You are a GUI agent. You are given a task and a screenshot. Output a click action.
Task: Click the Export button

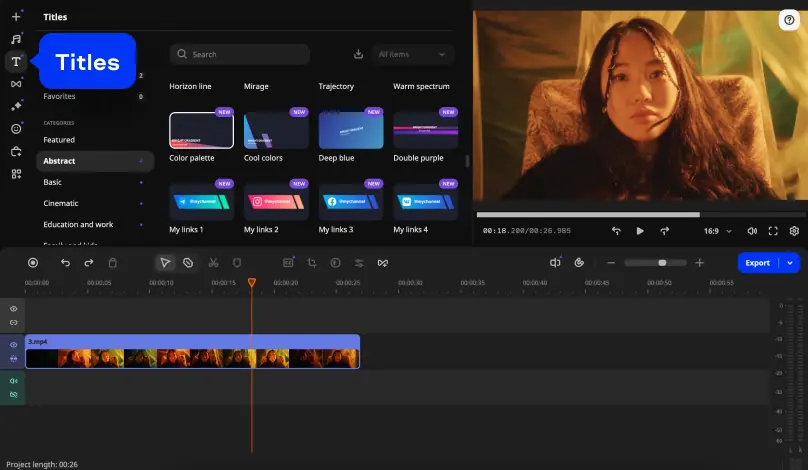(758, 263)
